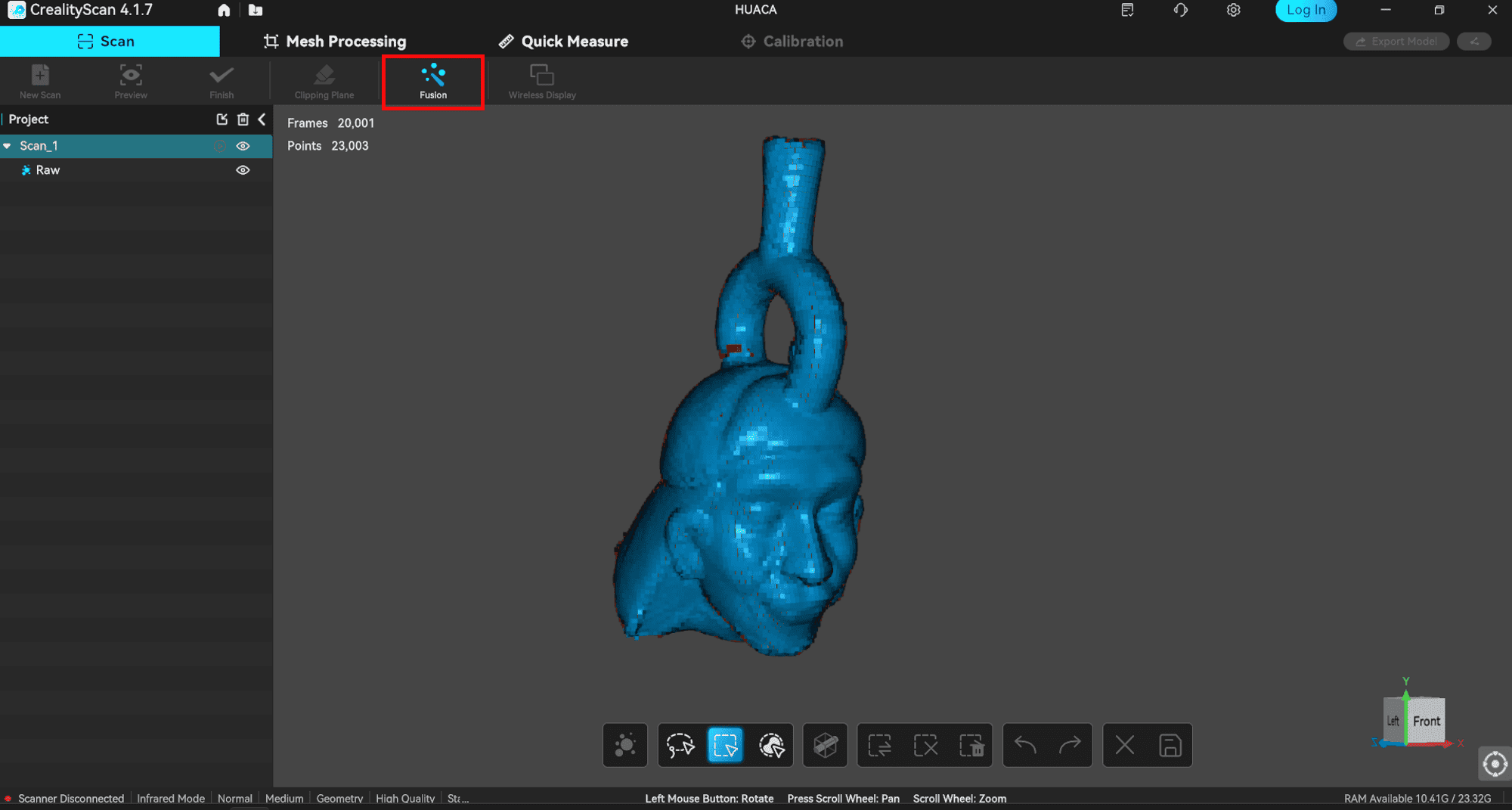Click the Log In button
This screenshot has width=1512, height=810.
click(1306, 11)
